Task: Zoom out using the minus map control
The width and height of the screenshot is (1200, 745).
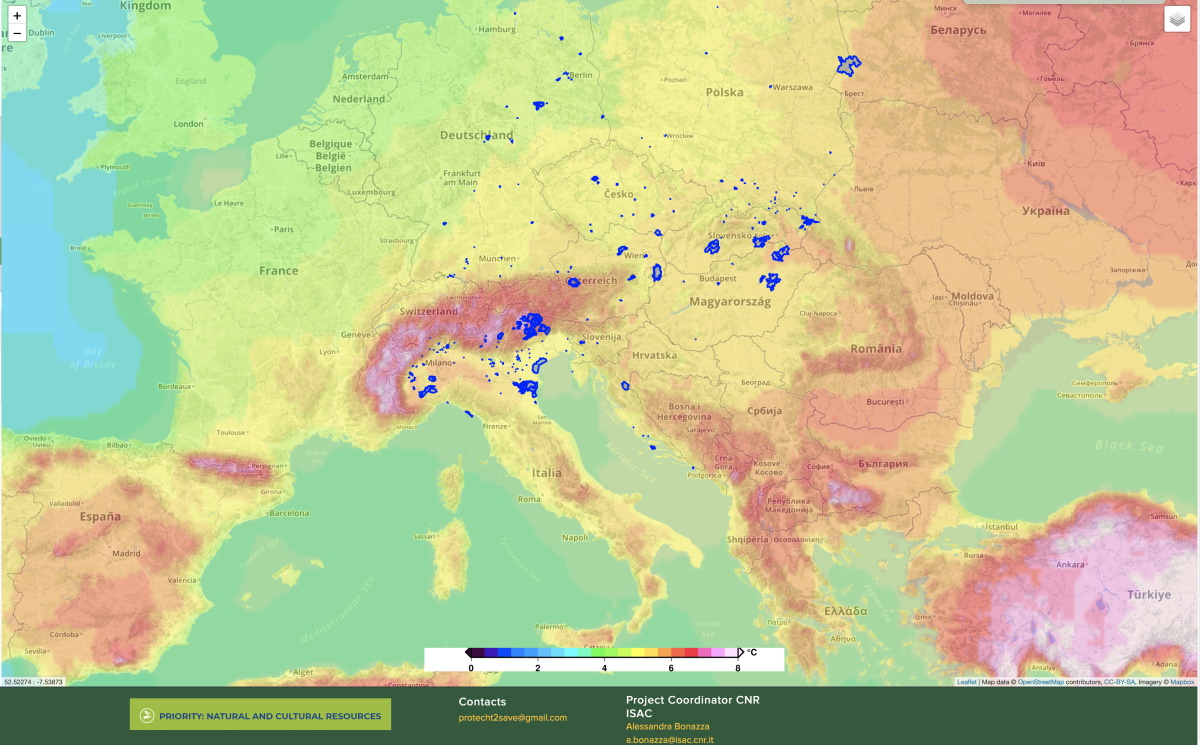Action: tap(18, 33)
